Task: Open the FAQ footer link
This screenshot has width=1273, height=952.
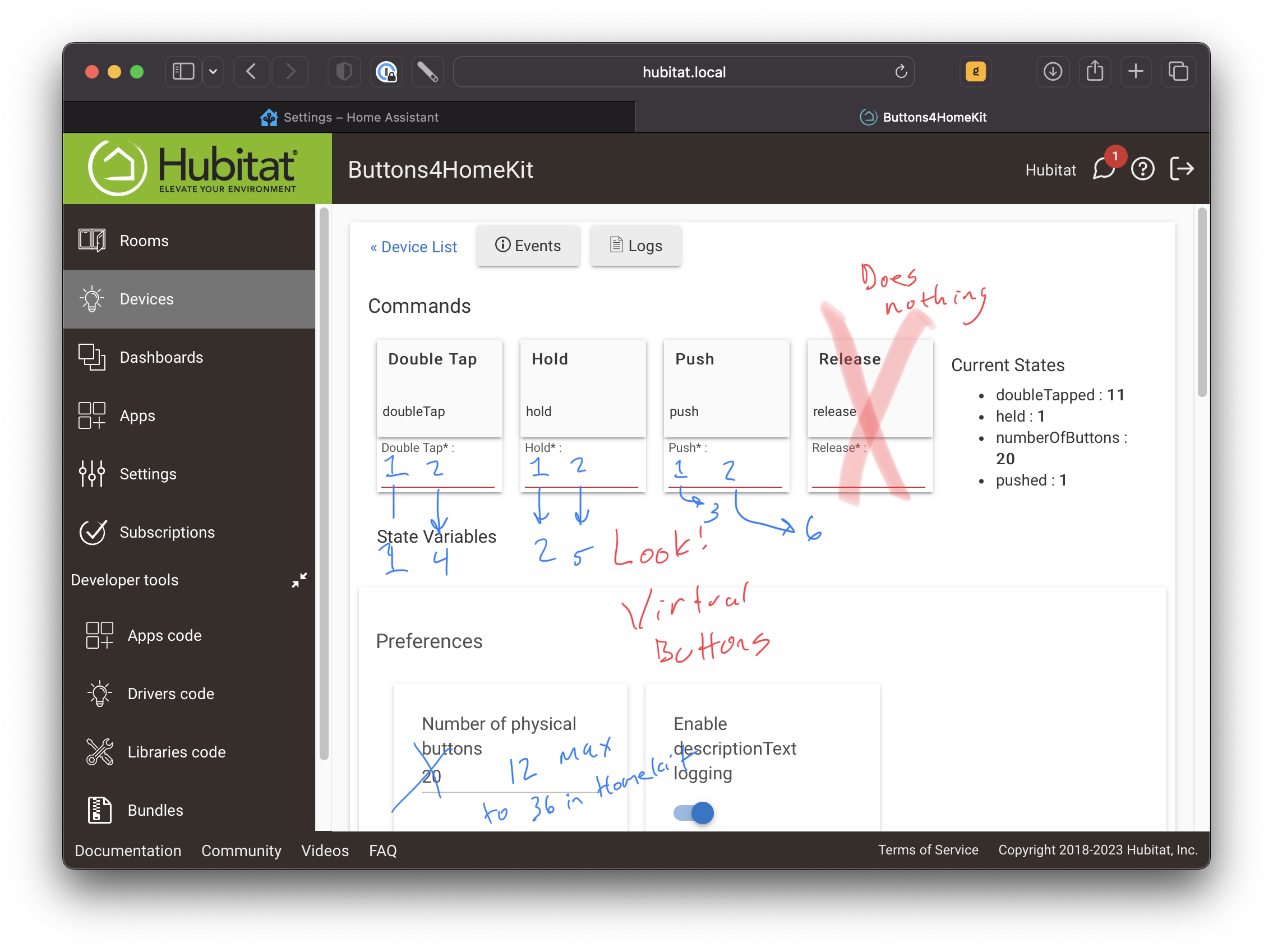Action: tap(382, 850)
